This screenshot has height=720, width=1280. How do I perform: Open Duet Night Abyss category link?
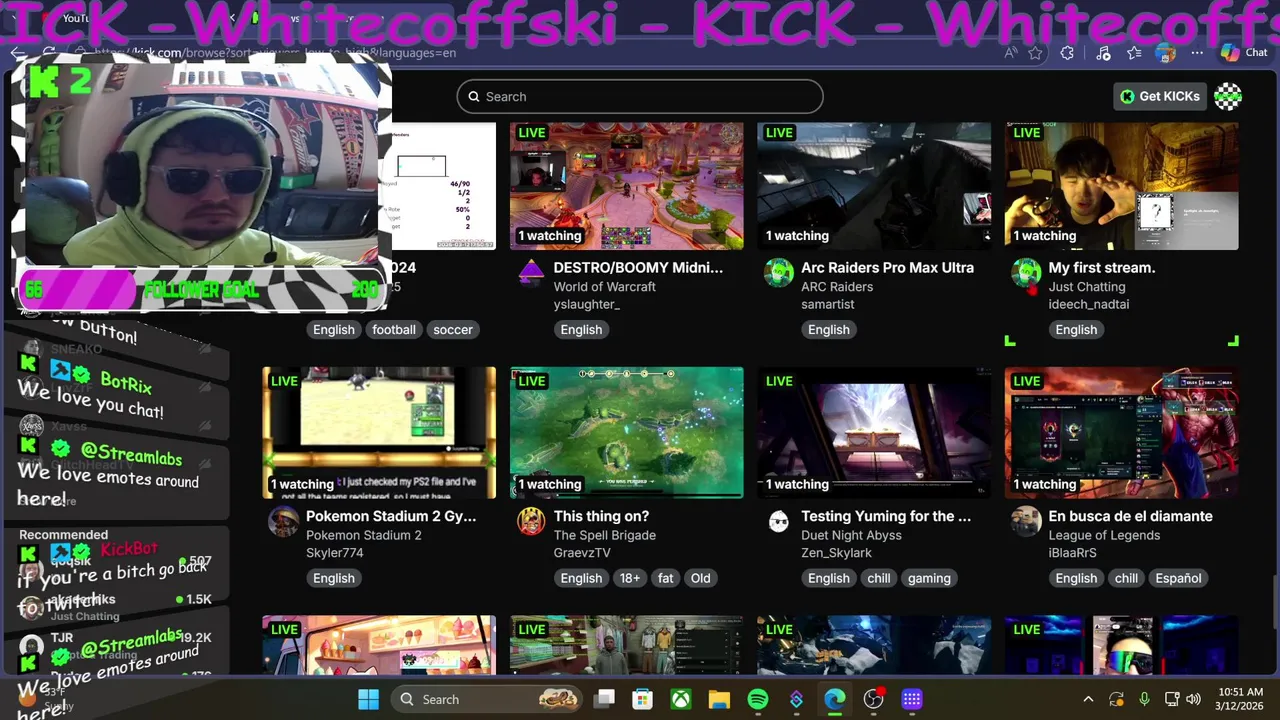pos(851,535)
